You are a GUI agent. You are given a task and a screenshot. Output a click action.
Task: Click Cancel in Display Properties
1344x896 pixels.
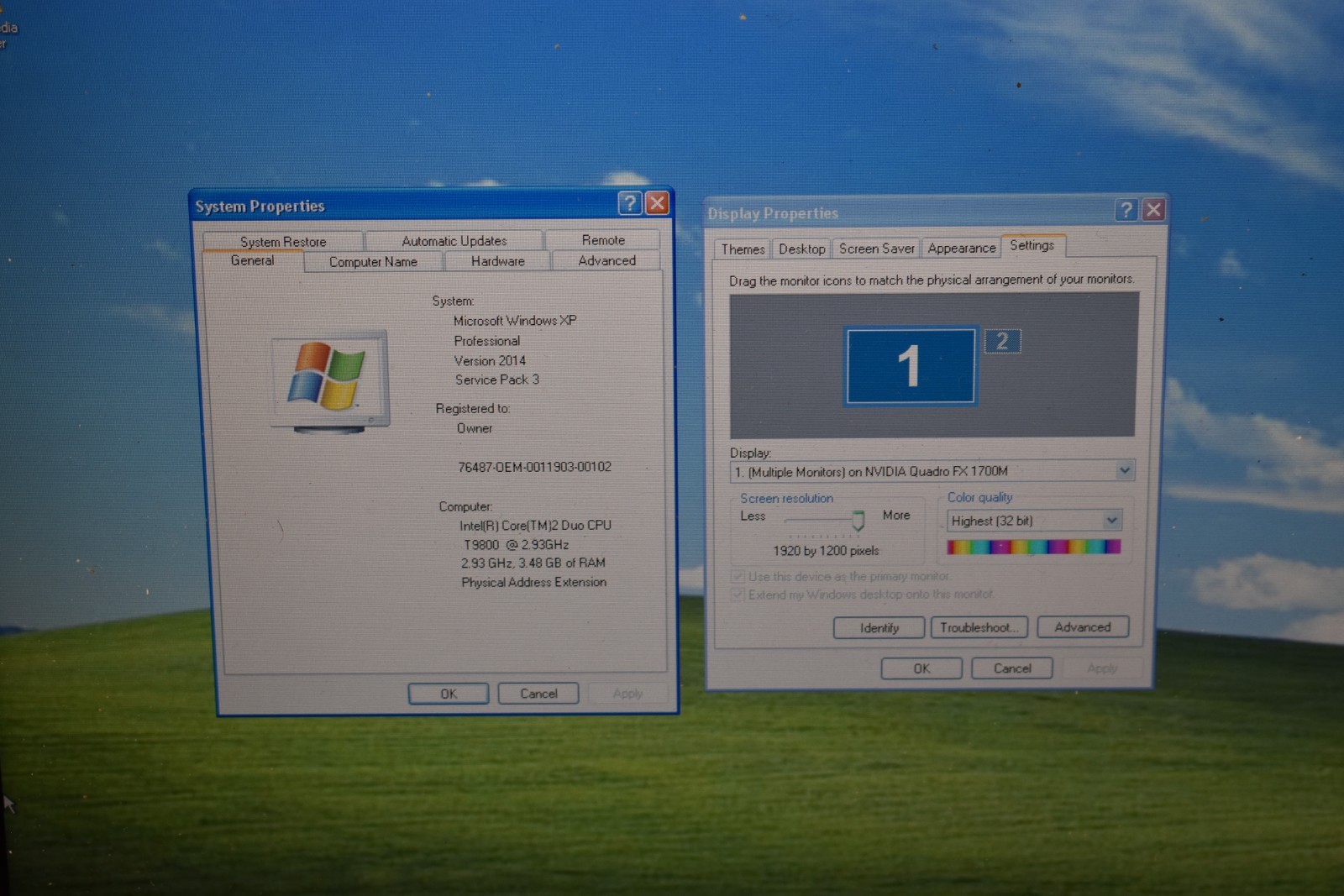(1012, 668)
